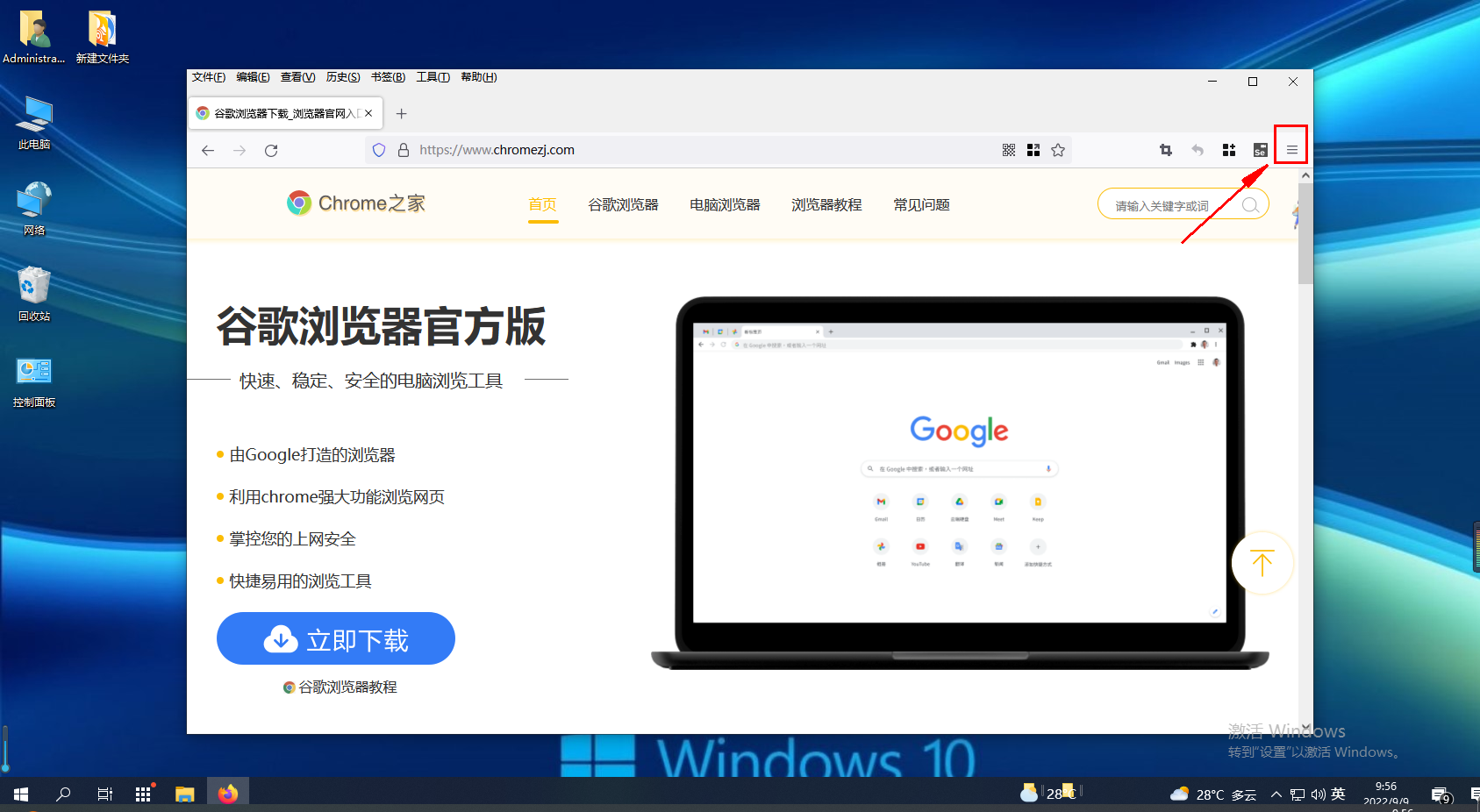Screen dimensions: 1480x812
Task: Open Task View on the taskbar
Action: coord(104,794)
